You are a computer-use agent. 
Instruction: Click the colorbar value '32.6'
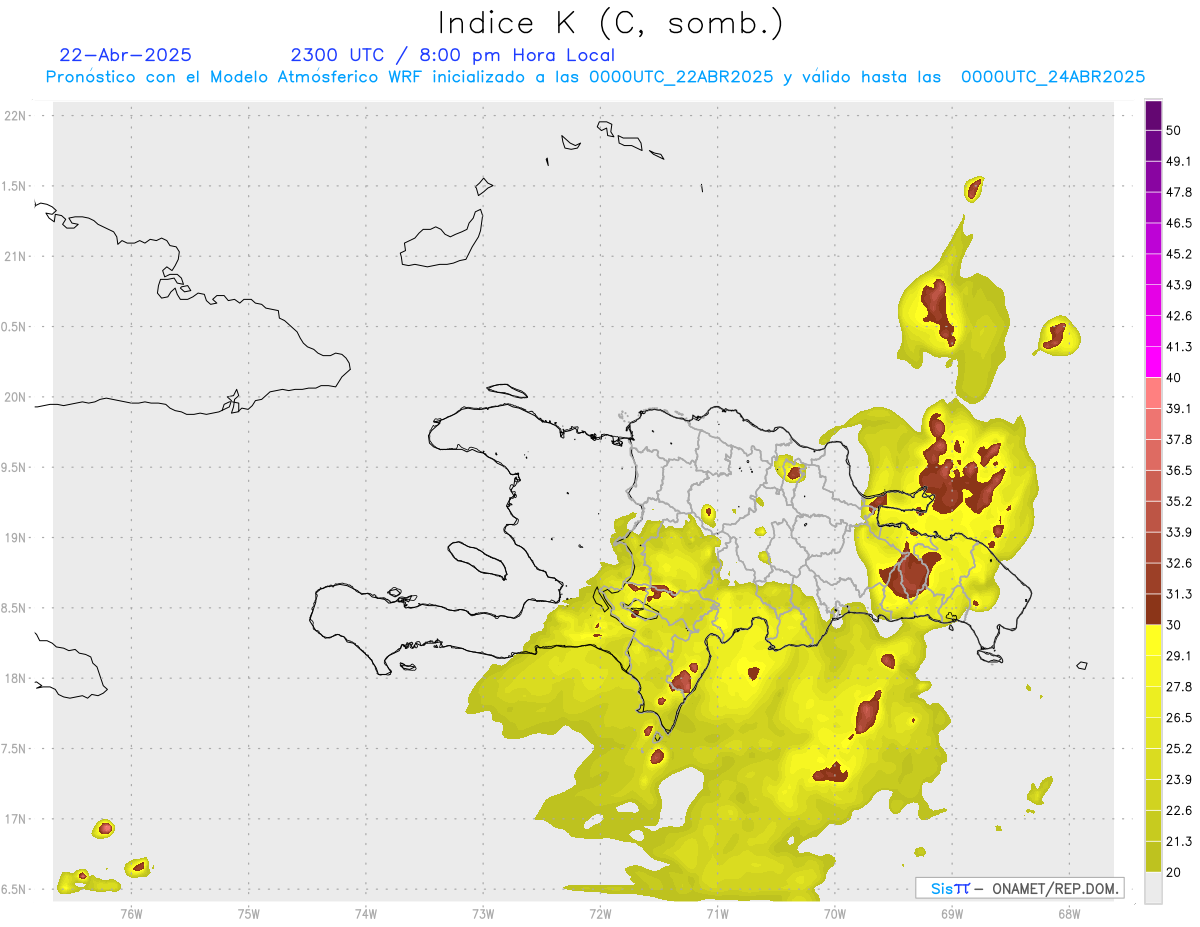(x=1179, y=564)
